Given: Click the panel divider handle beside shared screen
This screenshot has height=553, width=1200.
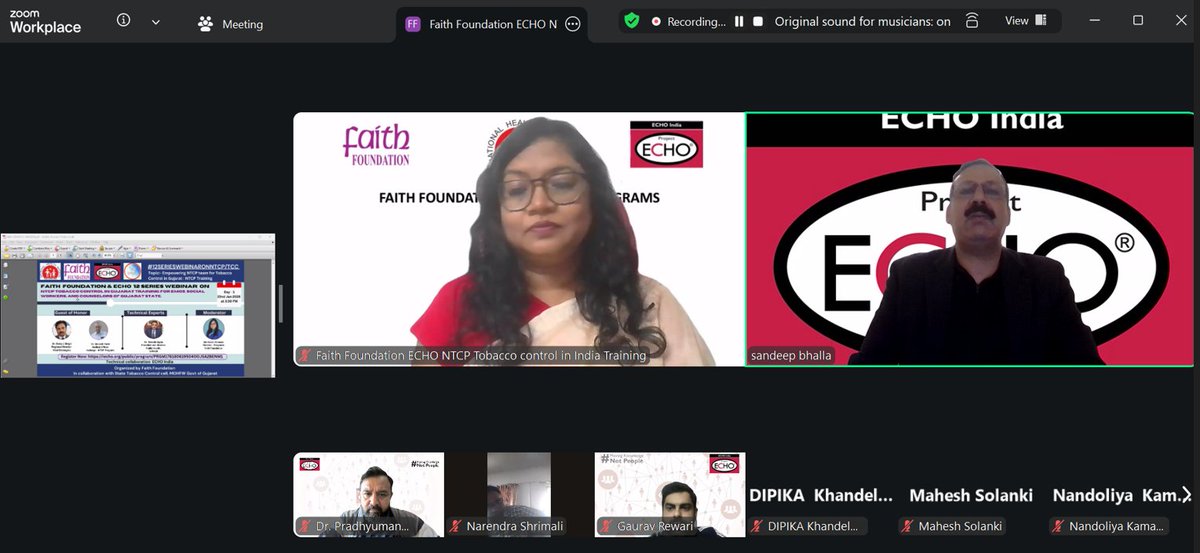Looking at the screenshot, I should pyautogui.click(x=280, y=304).
